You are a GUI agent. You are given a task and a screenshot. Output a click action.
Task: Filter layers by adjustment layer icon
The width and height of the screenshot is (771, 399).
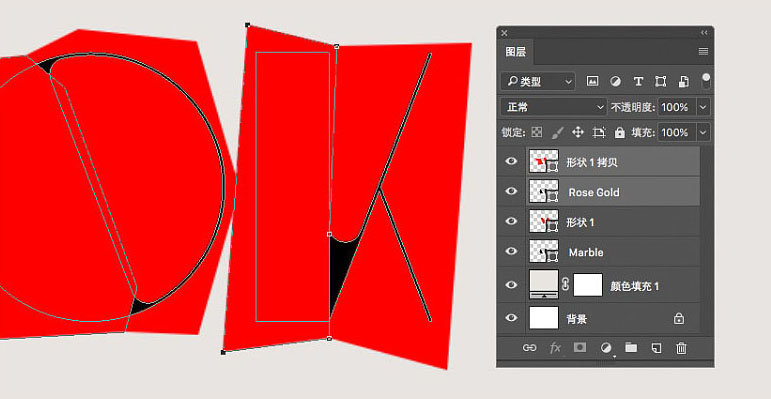(615, 82)
